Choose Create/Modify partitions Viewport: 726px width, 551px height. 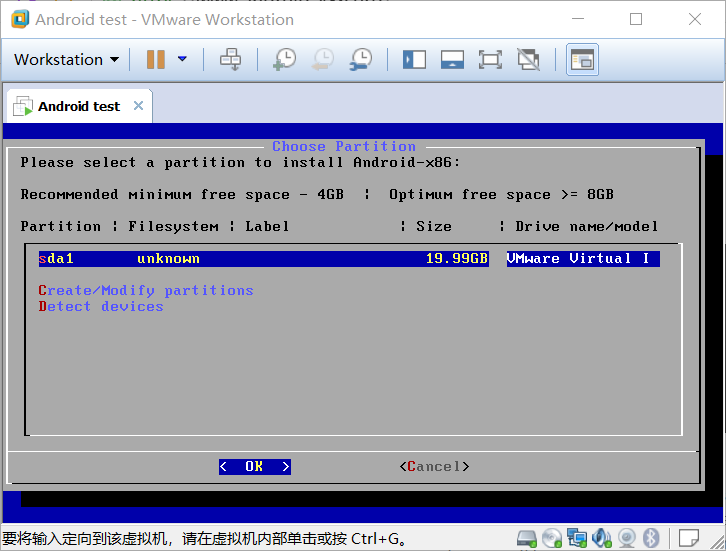[x=146, y=291]
